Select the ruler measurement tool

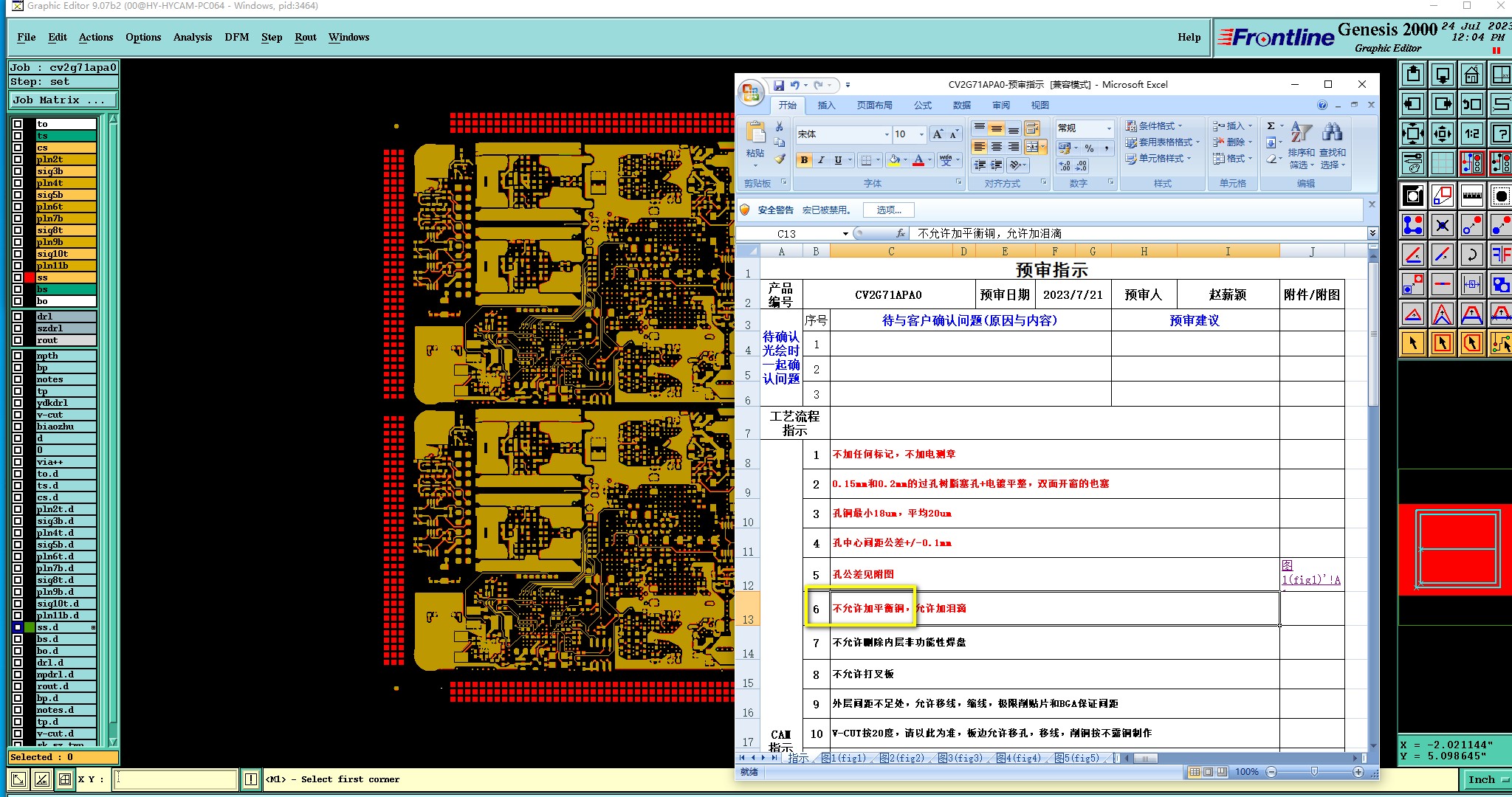coord(1471,196)
